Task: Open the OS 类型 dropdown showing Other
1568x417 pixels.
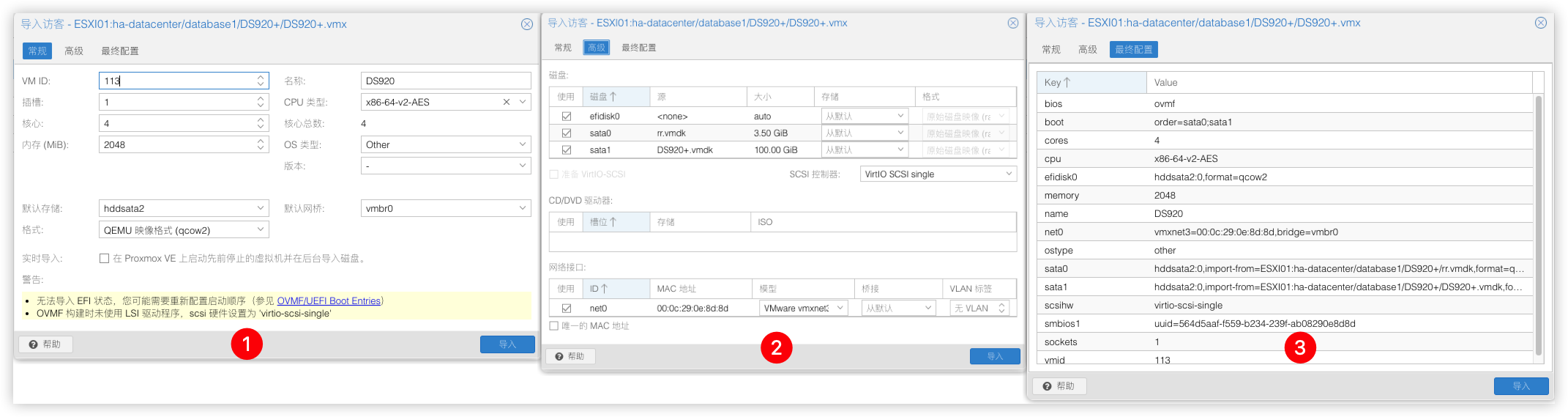Action: pyautogui.click(x=523, y=144)
